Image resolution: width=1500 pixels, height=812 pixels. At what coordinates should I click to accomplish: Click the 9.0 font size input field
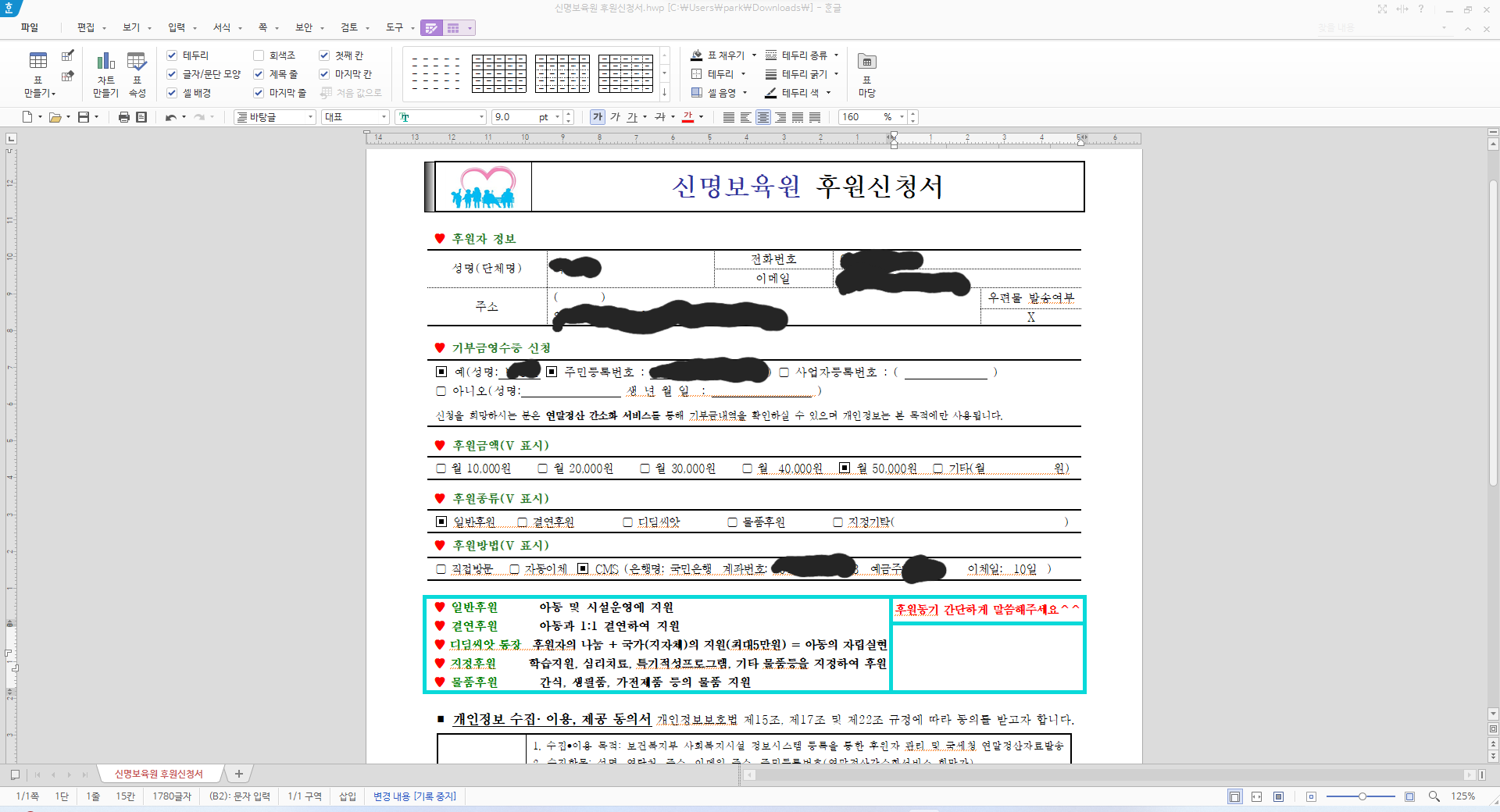(x=514, y=117)
